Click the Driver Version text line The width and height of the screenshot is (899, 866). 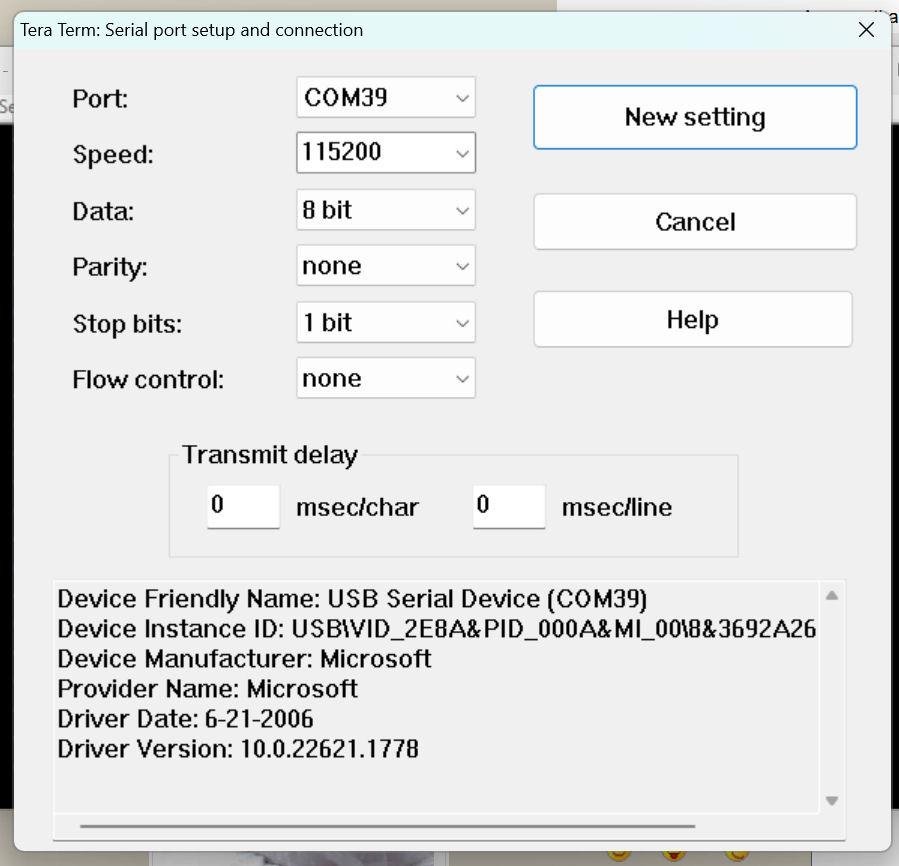[238, 749]
